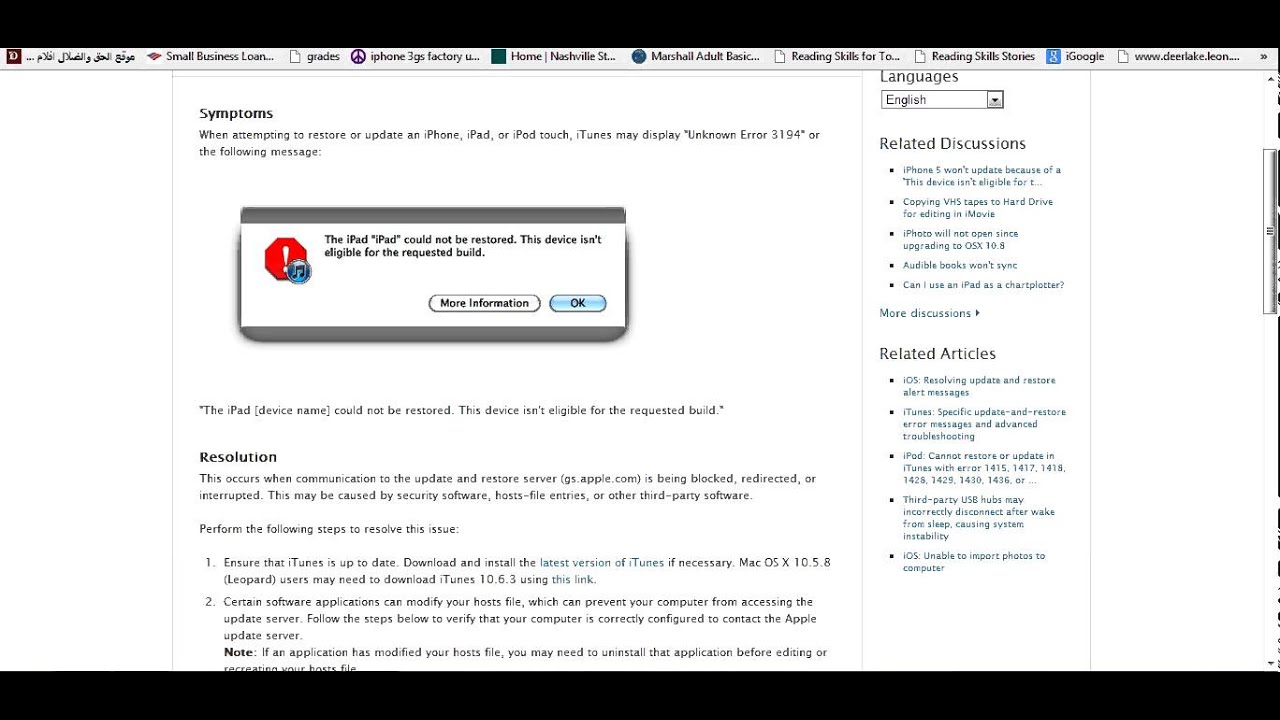
Task: Open 'iOS: Unable to import photos' article
Action: click(x=973, y=562)
